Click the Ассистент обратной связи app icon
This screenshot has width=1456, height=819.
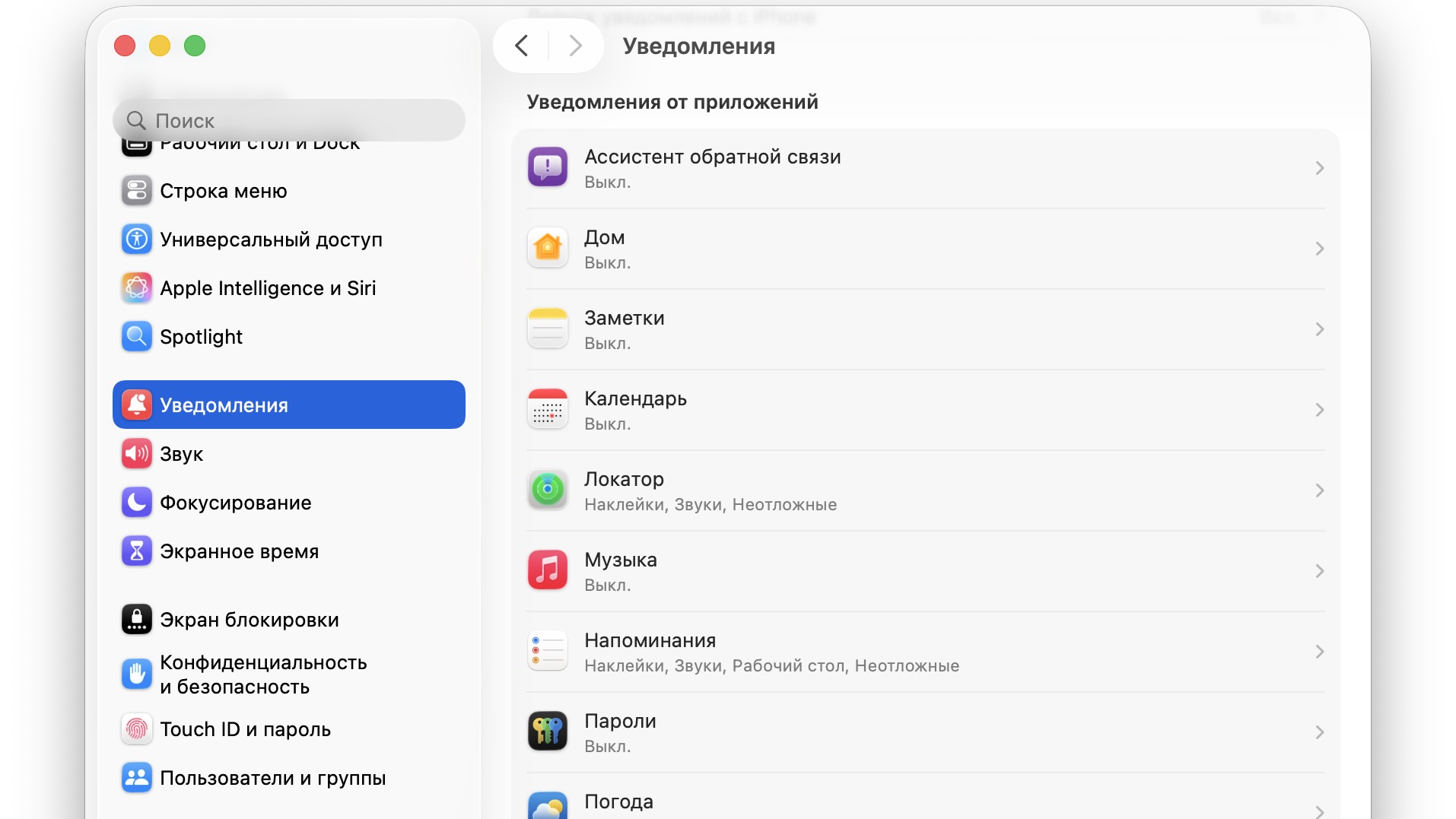[548, 167]
